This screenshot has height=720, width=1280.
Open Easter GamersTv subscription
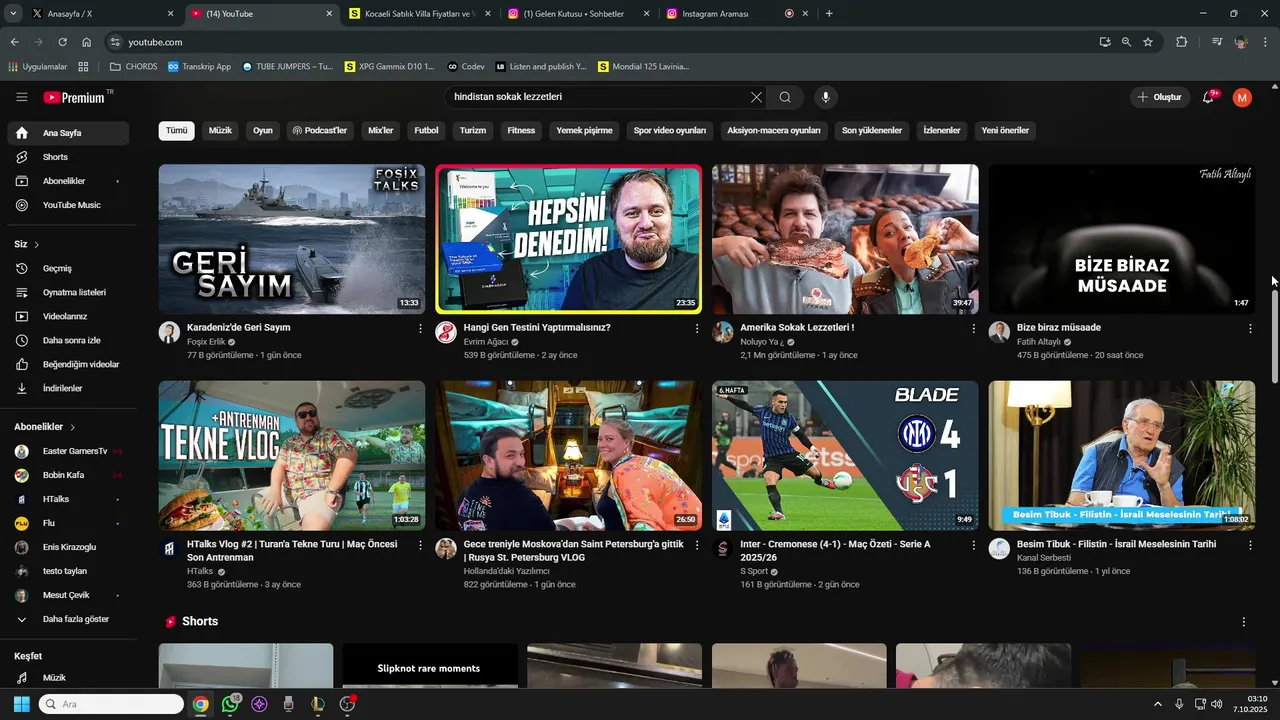click(68, 452)
